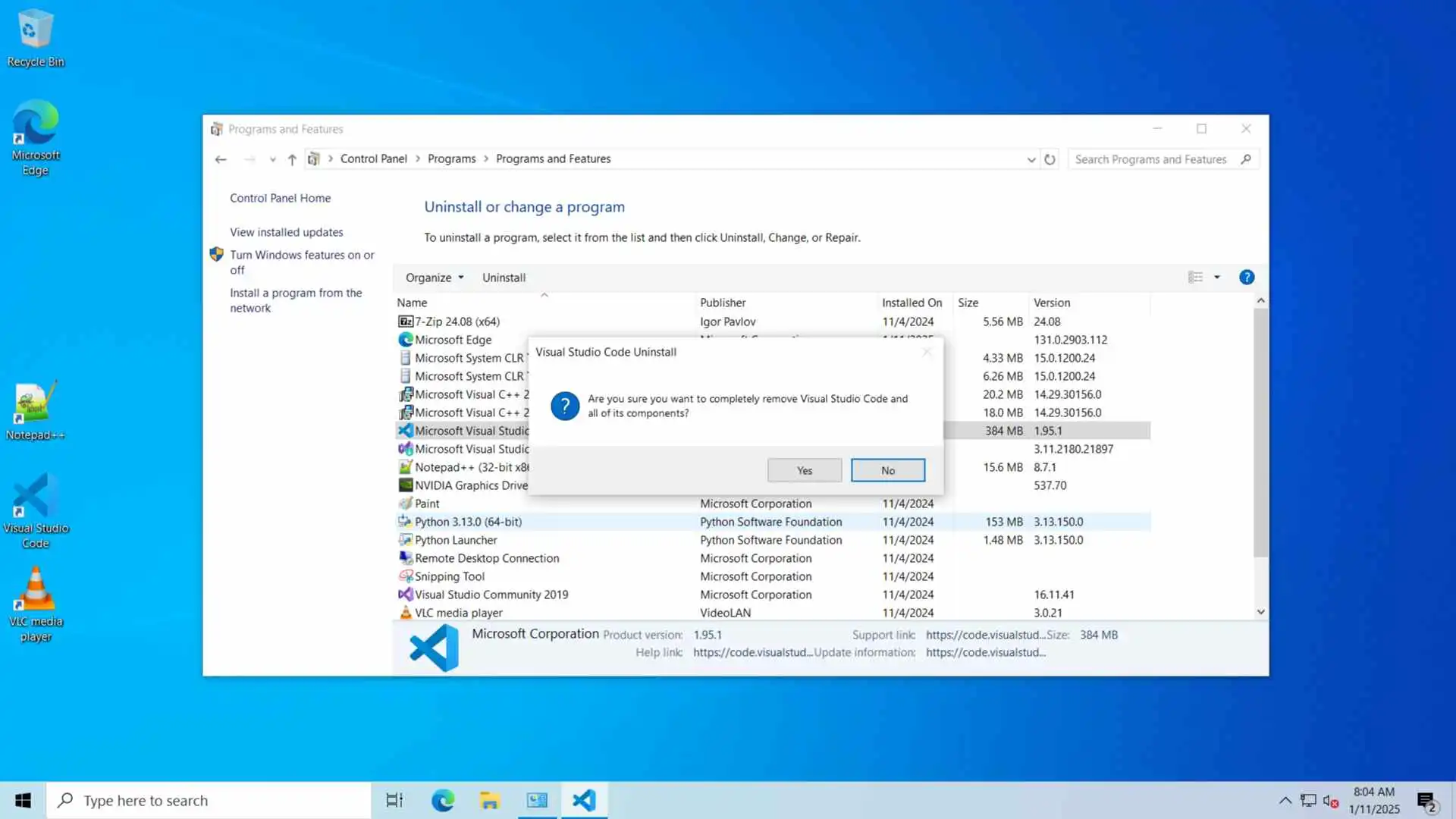The image size is (1456, 819).
Task: Expand the Organize dropdown menu
Action: 435,278
